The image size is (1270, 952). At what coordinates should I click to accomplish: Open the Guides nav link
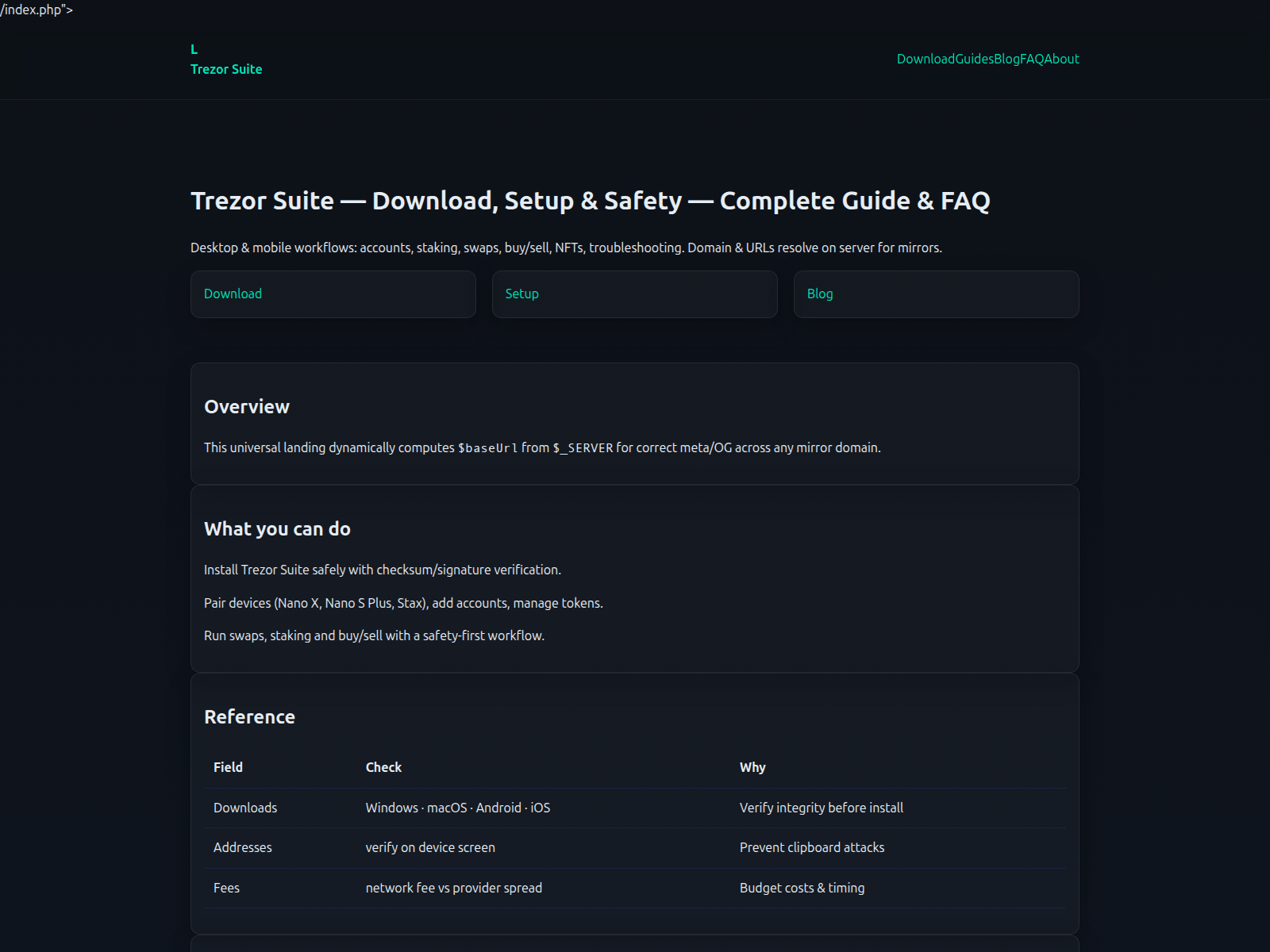point(974,59)
